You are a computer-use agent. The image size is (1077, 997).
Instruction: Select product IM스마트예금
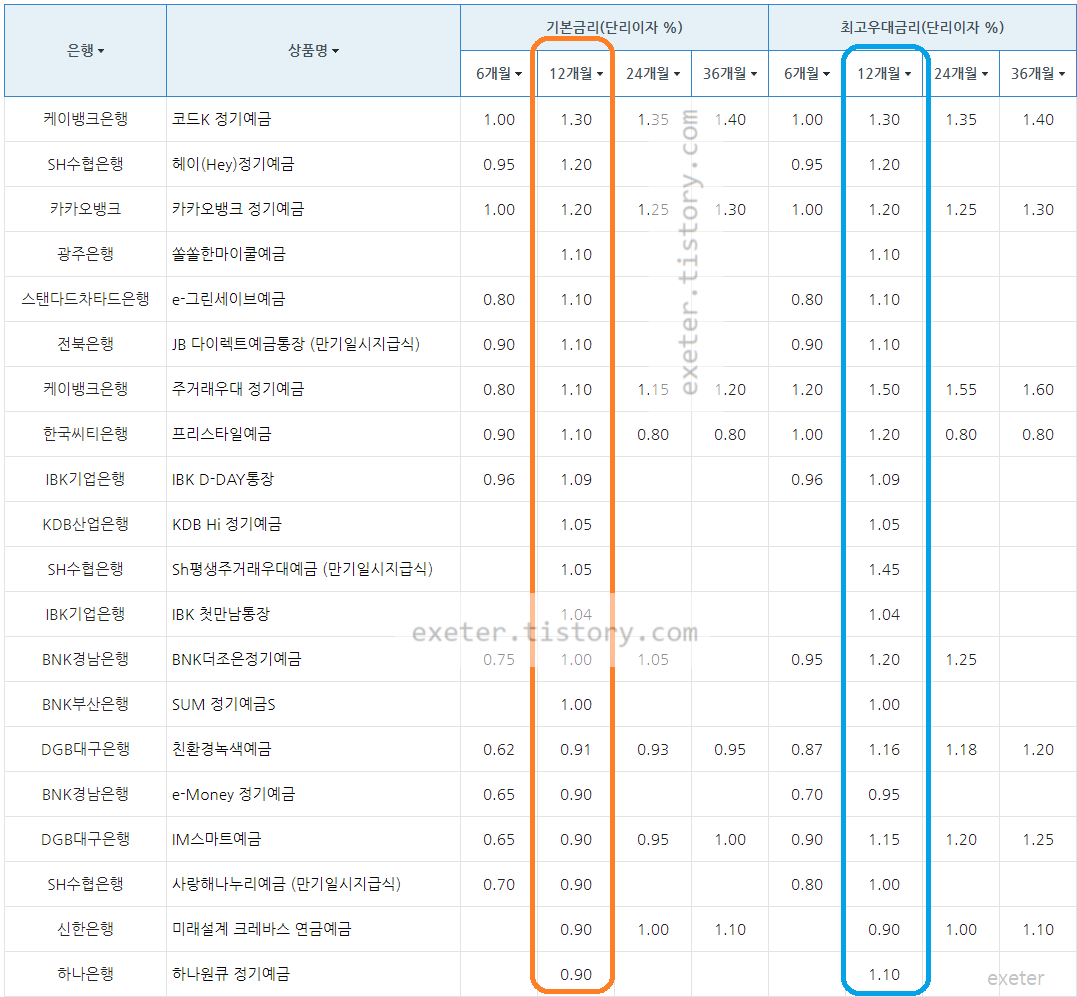[x=216, y=839]
